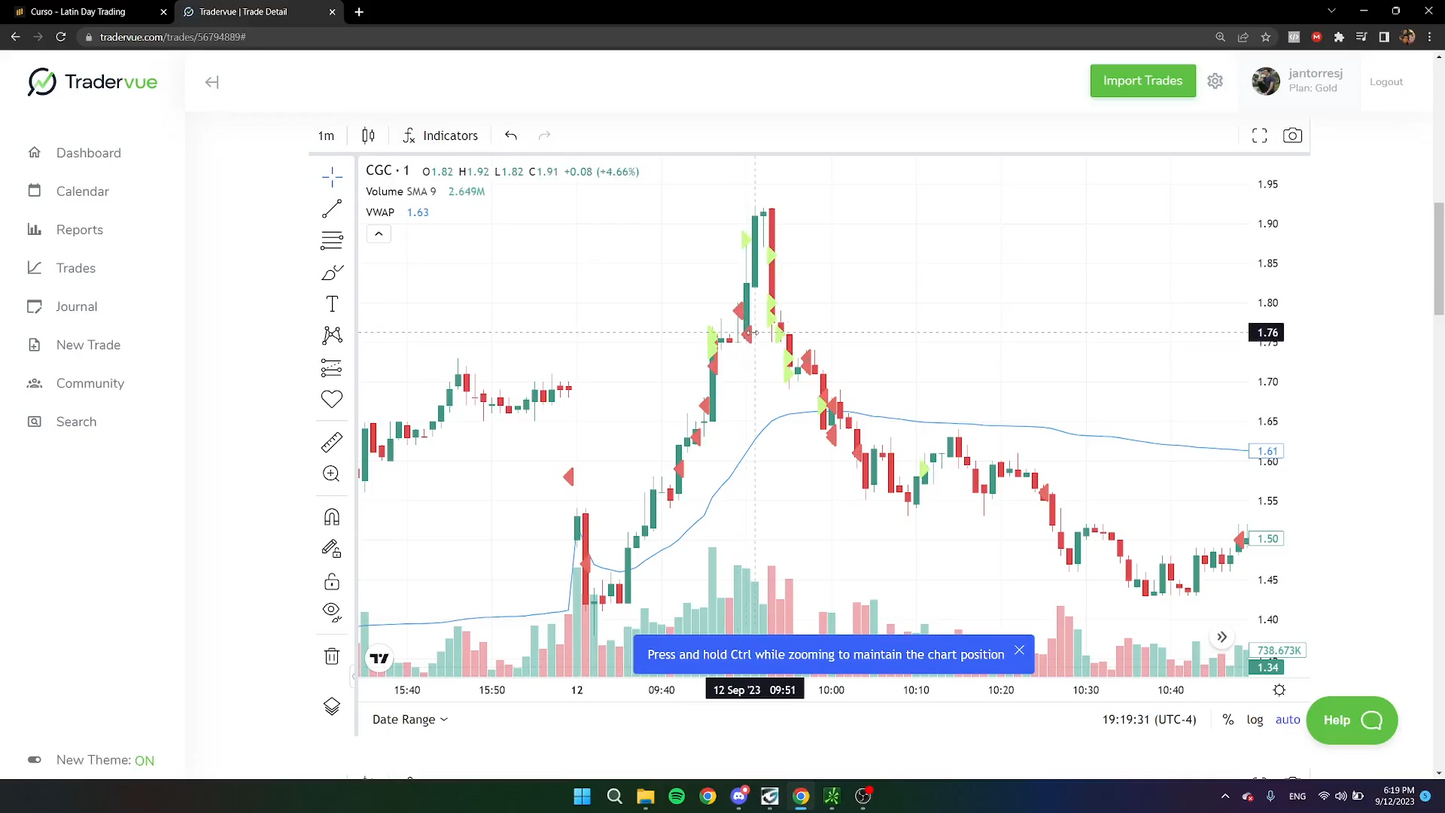
Task: Activate the zoom-in magnifier tool
Action: pos(331,473)
